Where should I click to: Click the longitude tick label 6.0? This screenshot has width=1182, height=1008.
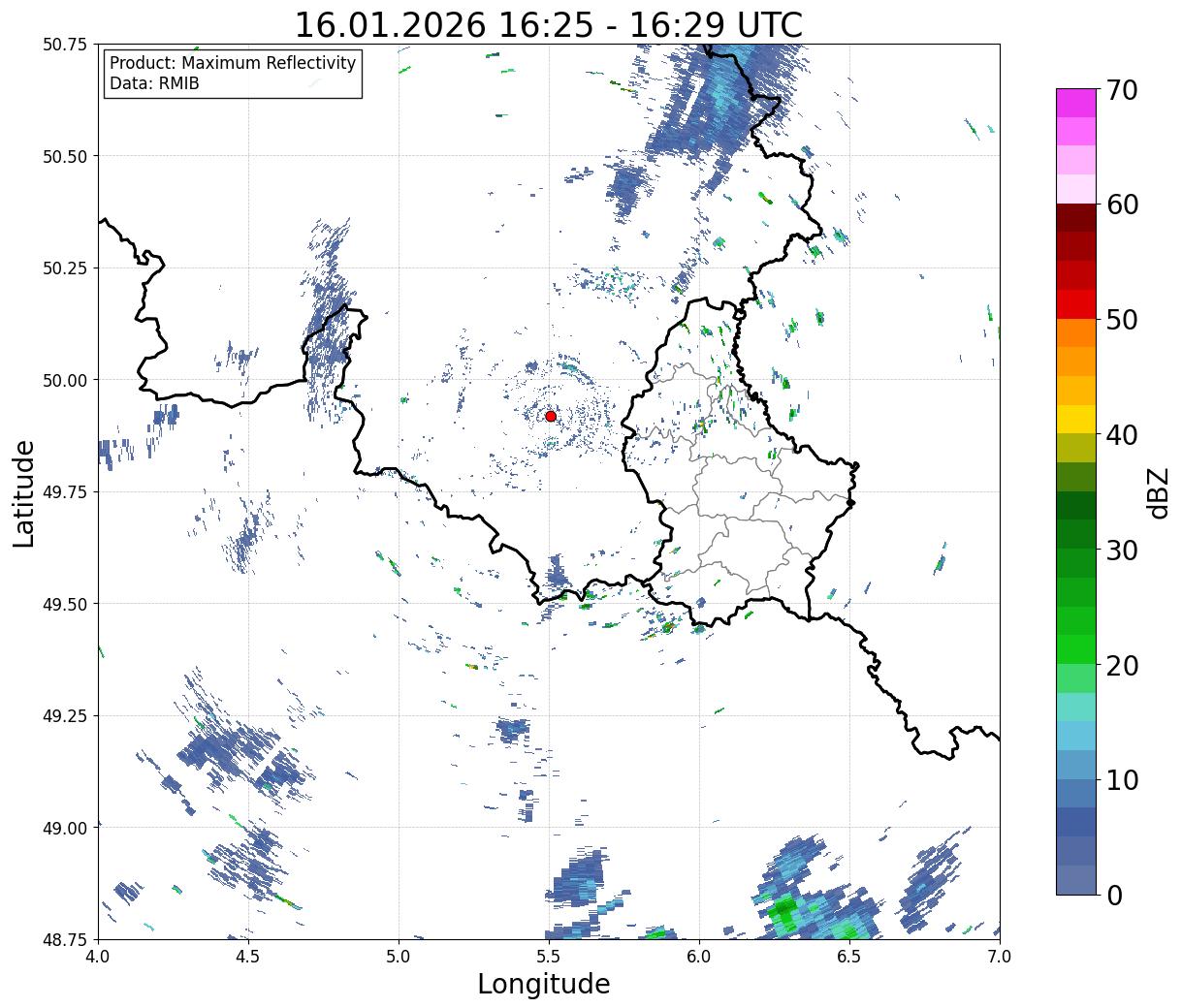(699, 956)
